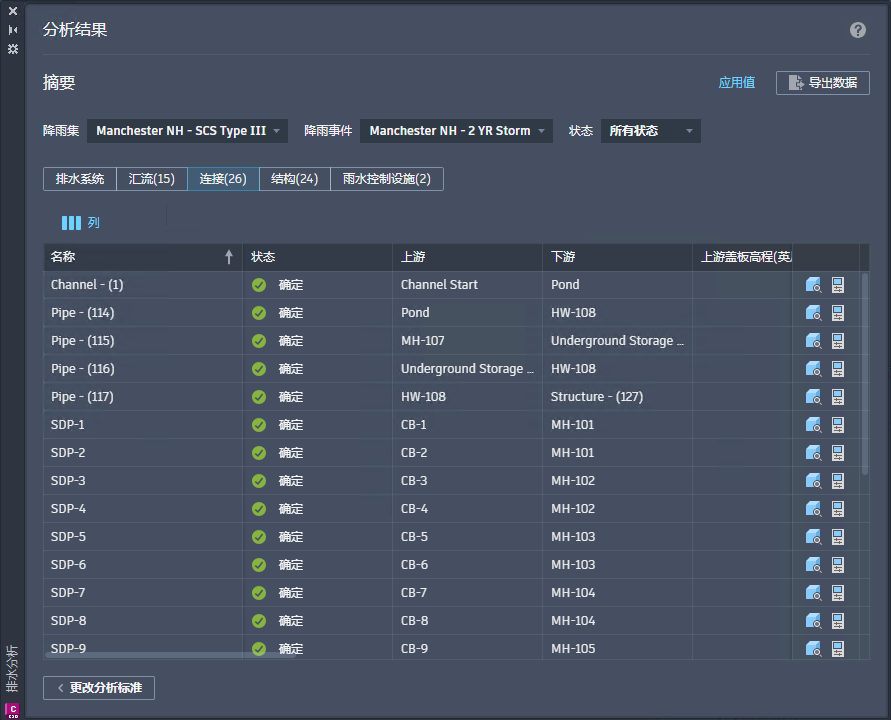Image resolution: width=891 pixels, height=720 pixels.
Task: Zoom to SDP-2 using row icon
Action: point(813,453)
